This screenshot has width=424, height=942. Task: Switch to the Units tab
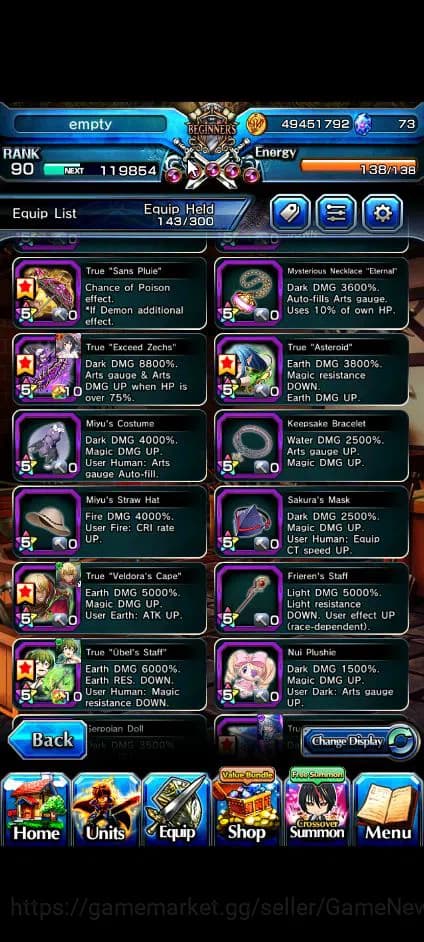coord(106,808)
